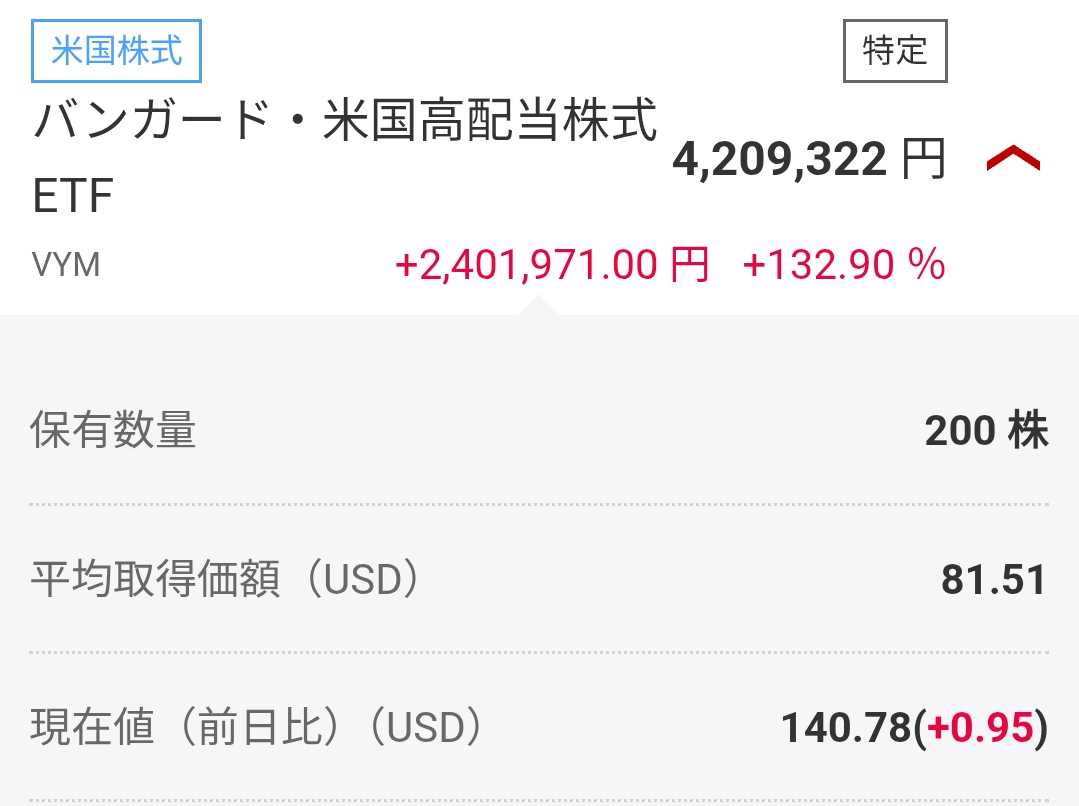The width and height of the screenshot is (1079, 806).
Task: Click the small triangle pointer atop details panel
Action: pyautogui.click(x=538, y=305)
